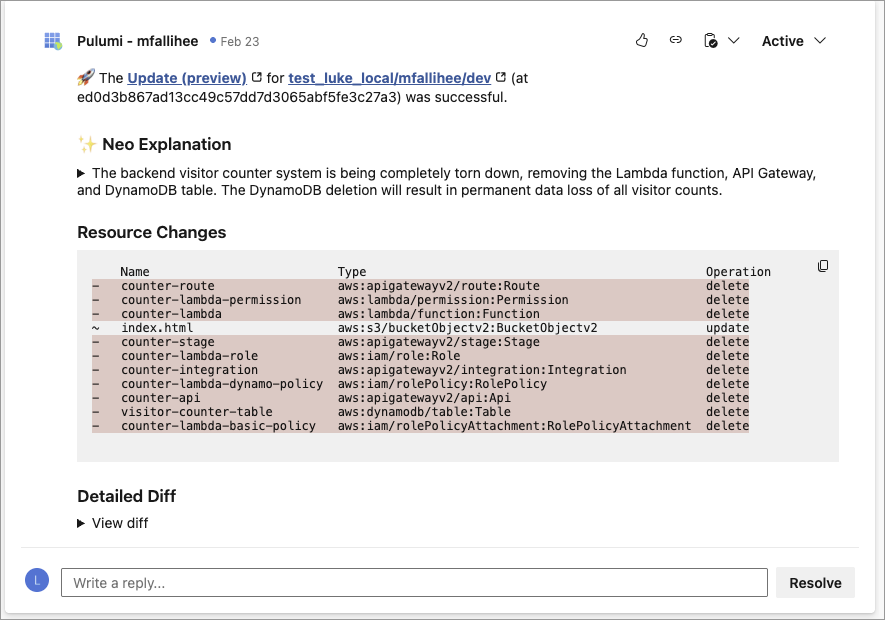Click the copy-link icon in the header
The height and width of the screenshot is (620, 885).
675,40
